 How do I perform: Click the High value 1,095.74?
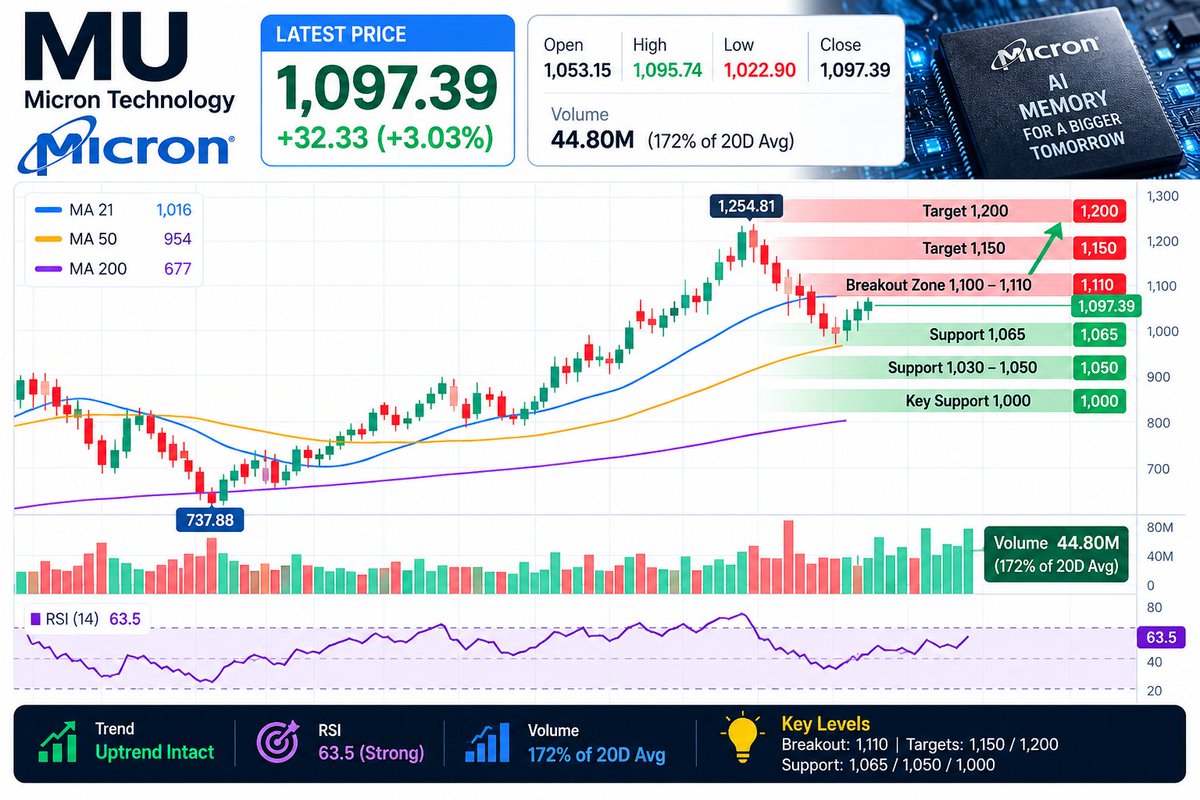tap(667, 71)
